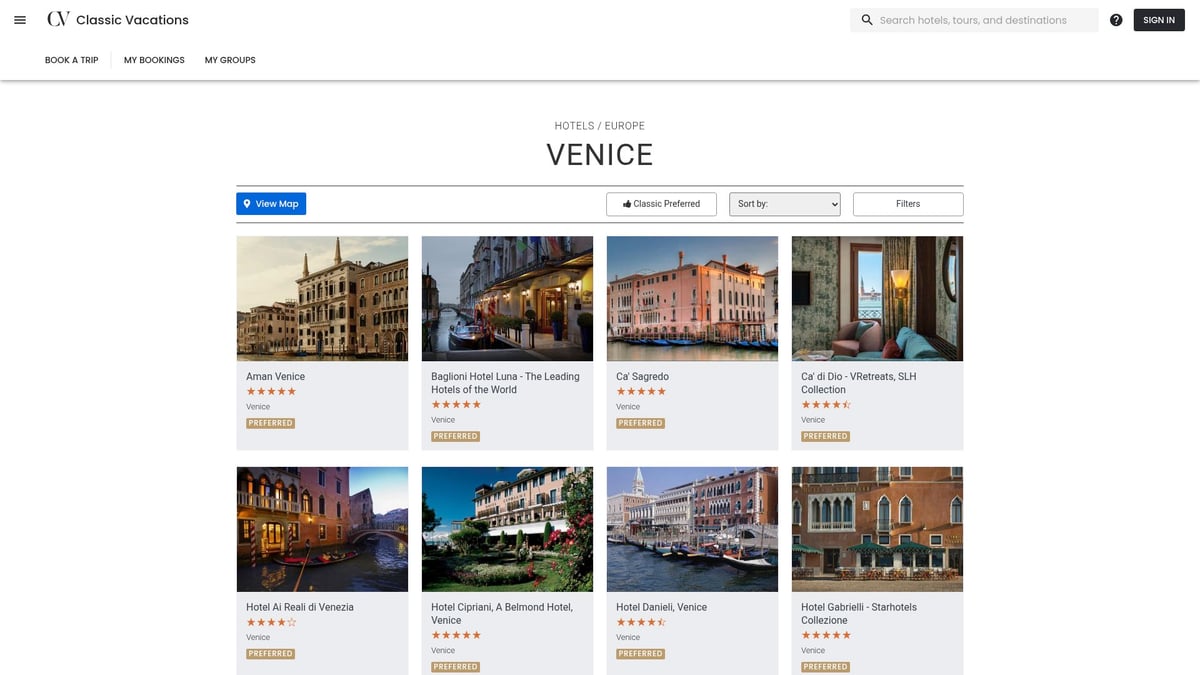Click the thumbs-up icon on Classic Preferred
Image resolution: width=1200 pixels, height=675 pixels.
pos(625,203)
